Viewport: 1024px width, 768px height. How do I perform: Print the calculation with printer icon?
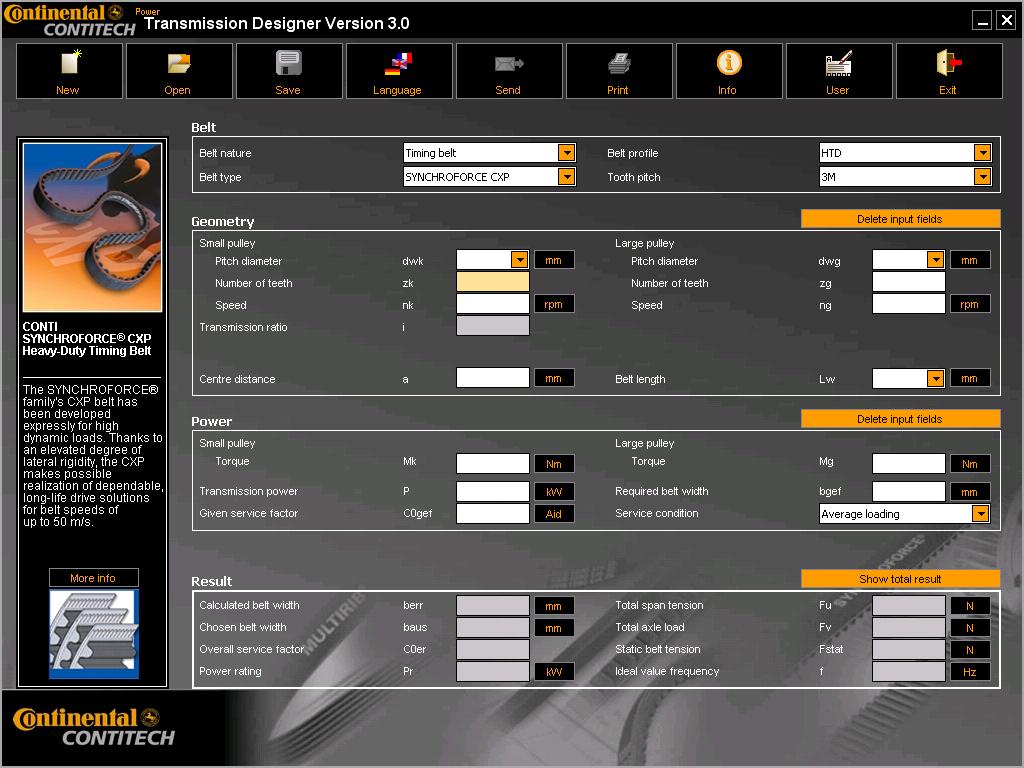[x=619, y=71]
